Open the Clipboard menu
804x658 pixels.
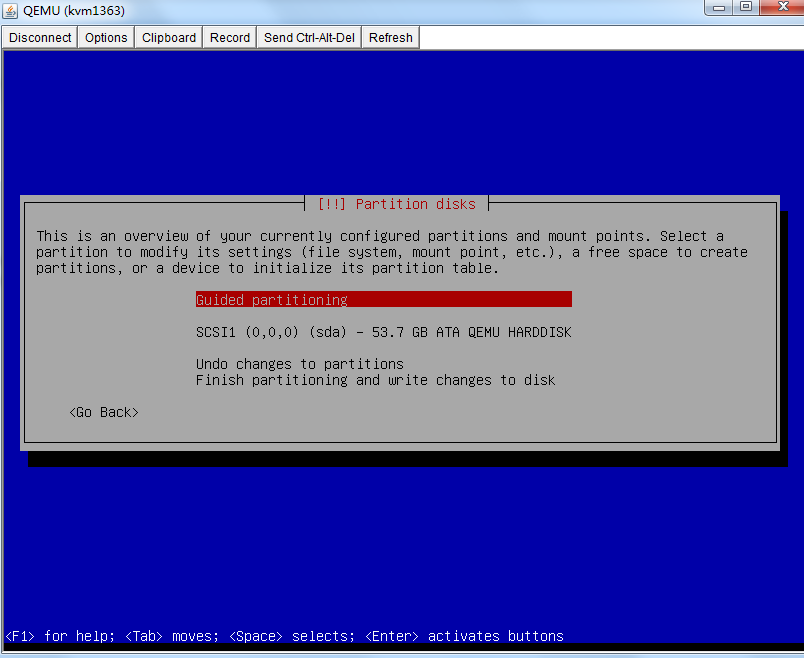click(x=169, y=37)
